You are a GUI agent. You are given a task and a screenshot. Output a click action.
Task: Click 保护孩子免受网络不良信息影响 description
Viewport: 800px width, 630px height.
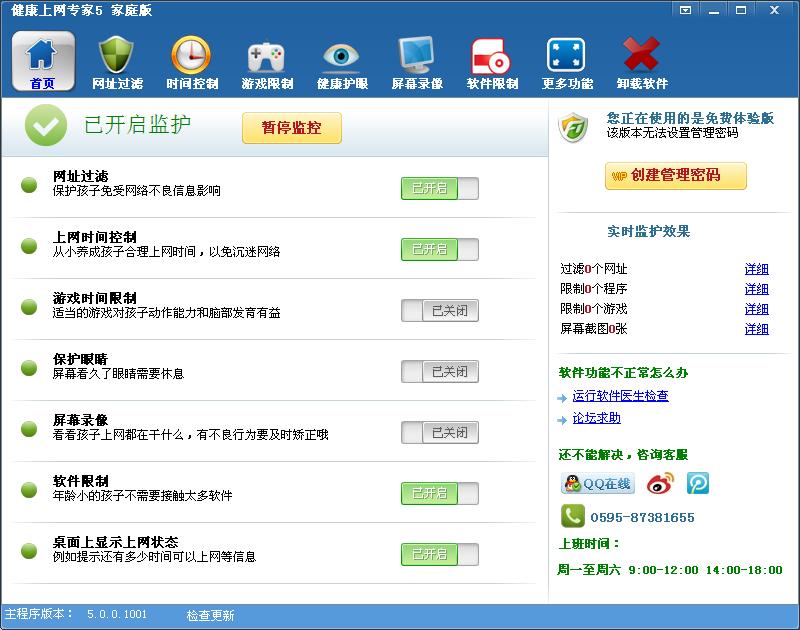[x=137, y=191]
